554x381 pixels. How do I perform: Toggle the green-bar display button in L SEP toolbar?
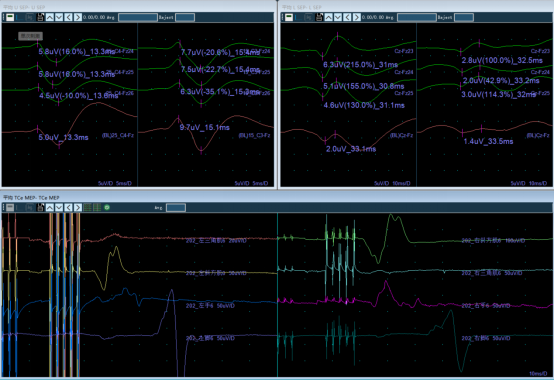tap(289, 17)
